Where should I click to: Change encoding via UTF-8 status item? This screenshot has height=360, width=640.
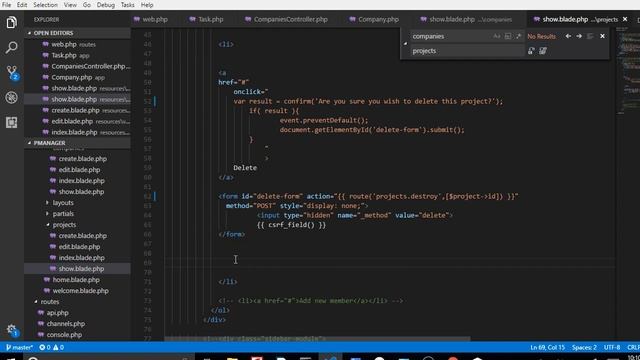pyautogui.click(x=611, y=347)
